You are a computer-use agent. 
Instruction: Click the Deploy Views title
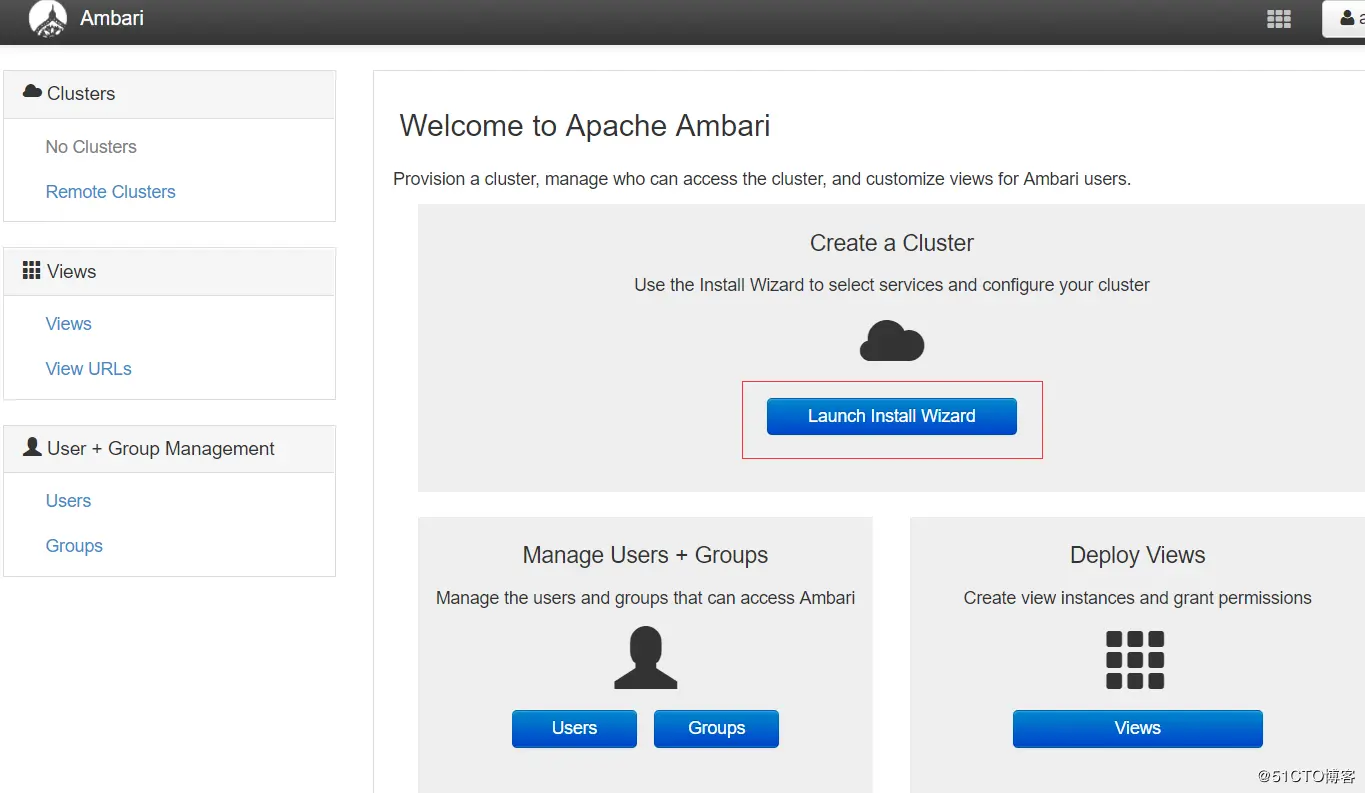coord(1137,555)
